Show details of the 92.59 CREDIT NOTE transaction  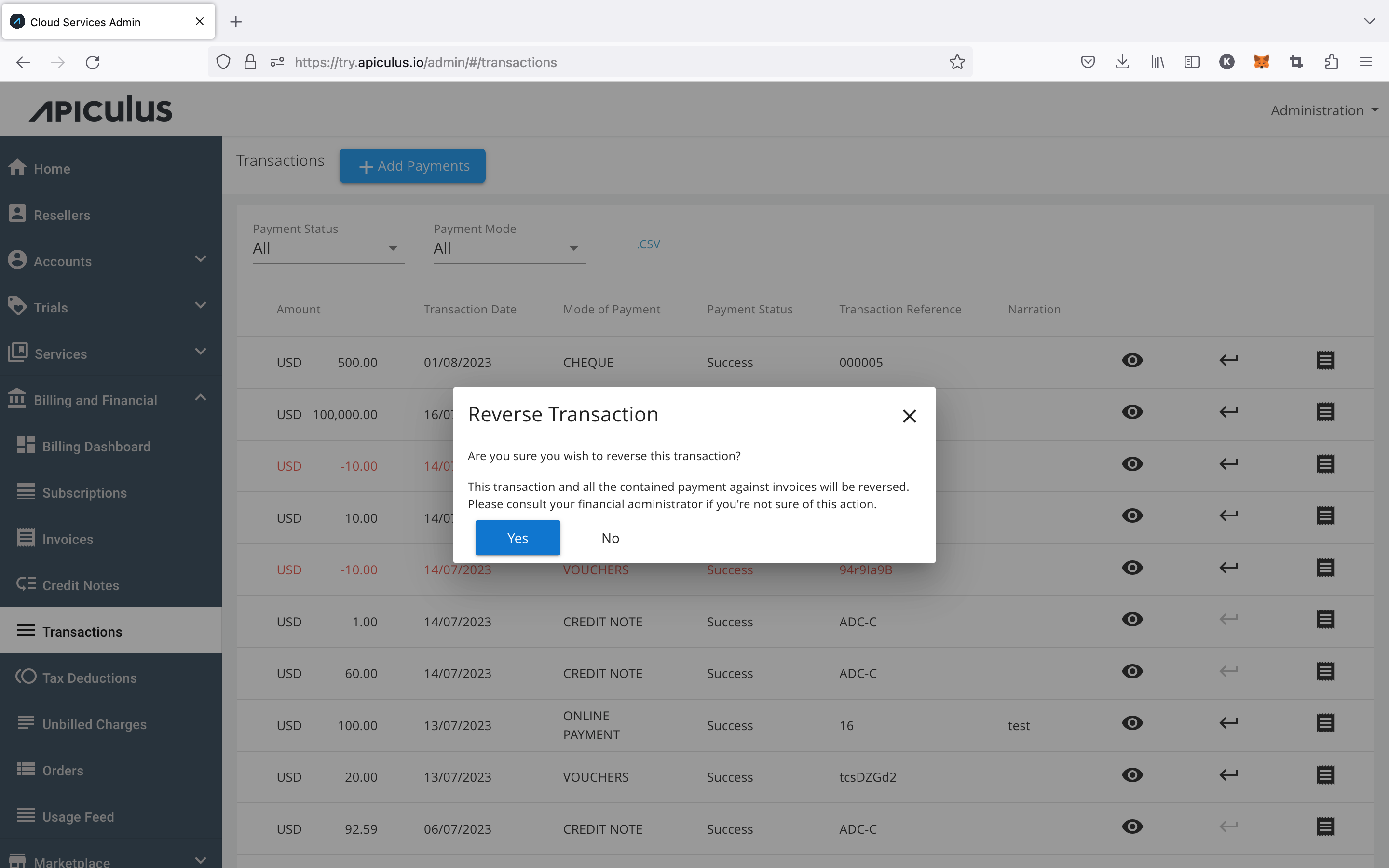1132,826
